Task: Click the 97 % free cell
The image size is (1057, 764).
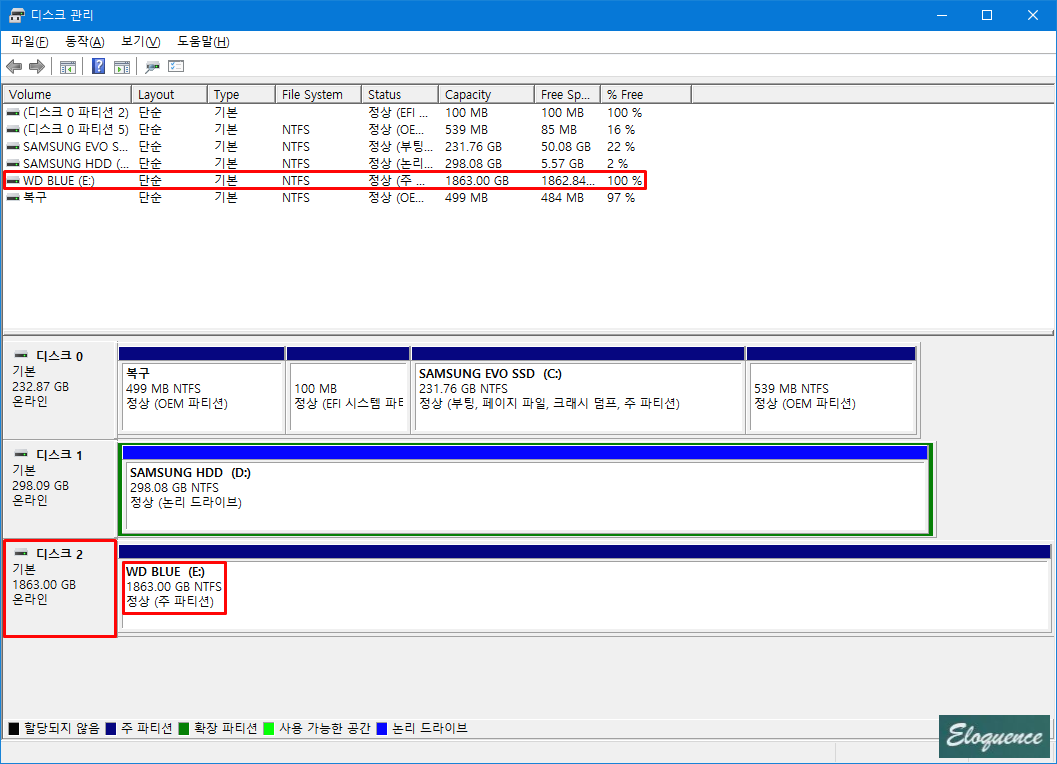Action: [x=621, y=198]
